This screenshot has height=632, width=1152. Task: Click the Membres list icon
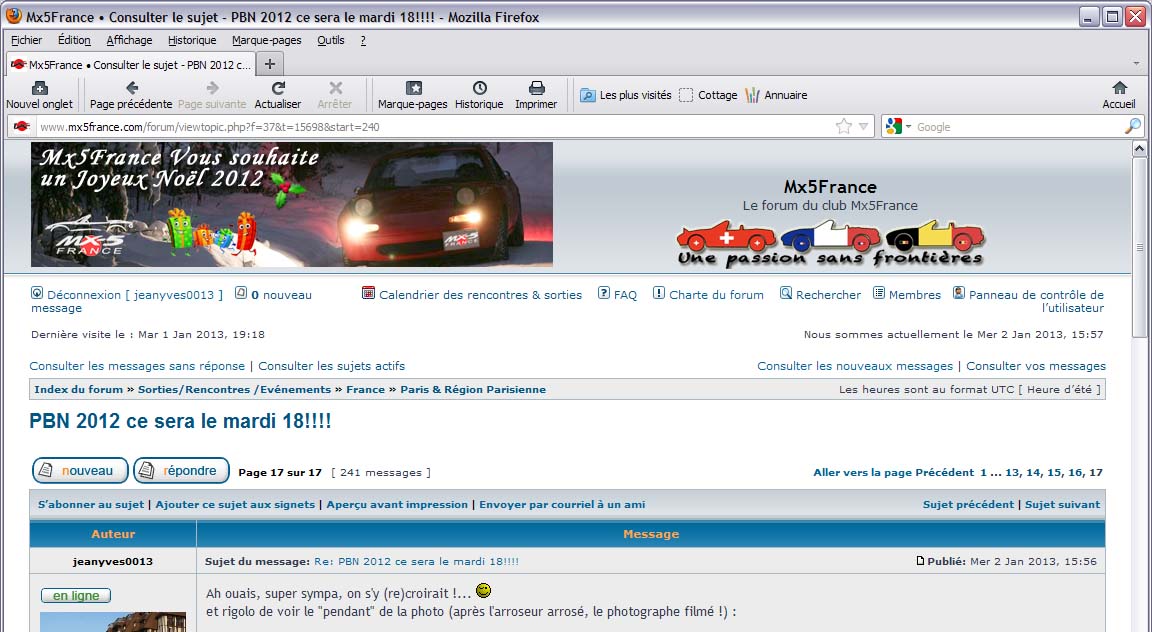click(x=879, y=292)
